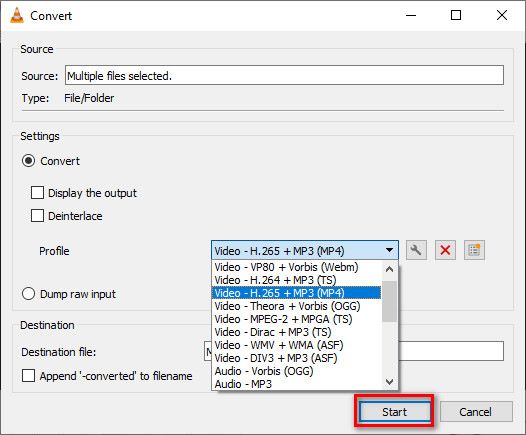
Task: Minimize the Convert dialog
Action: [411, 15]
